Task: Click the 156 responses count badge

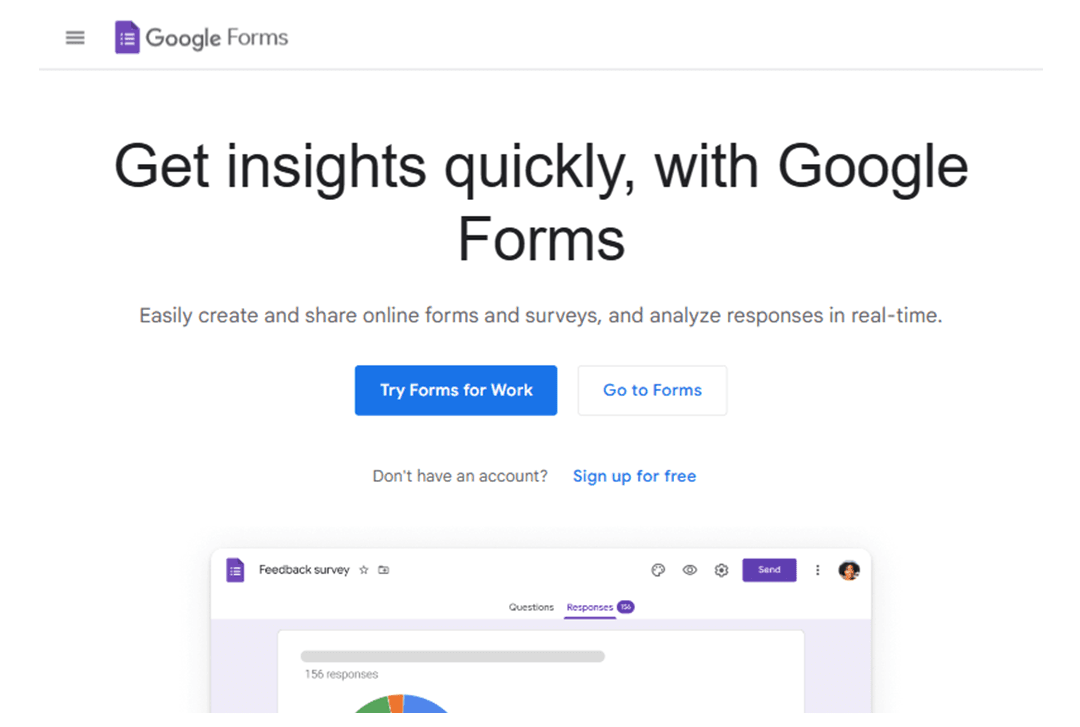Action: [x=627, y=607]
